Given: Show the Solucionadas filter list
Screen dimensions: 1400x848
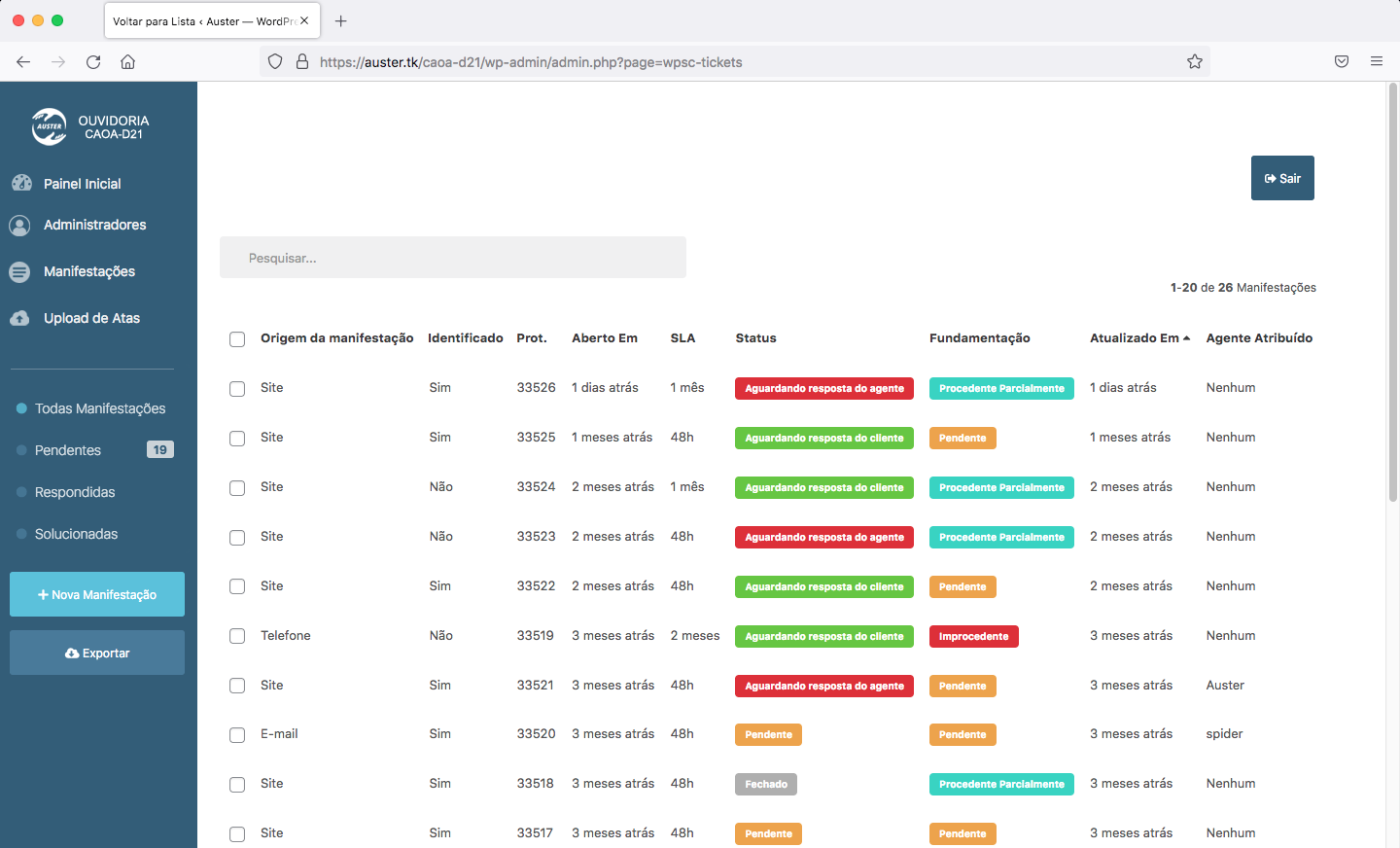Looking at the screenshot, I should (76, 534).
